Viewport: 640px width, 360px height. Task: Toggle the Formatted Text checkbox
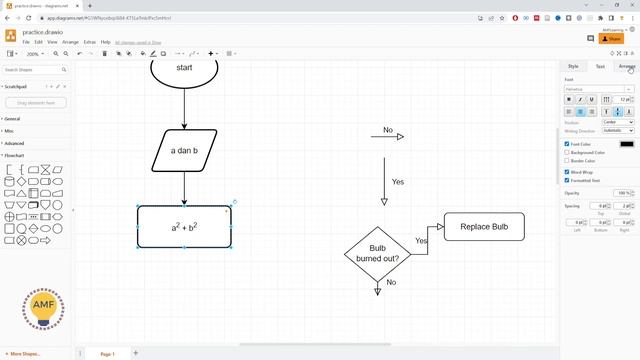(x=567, y=180)
